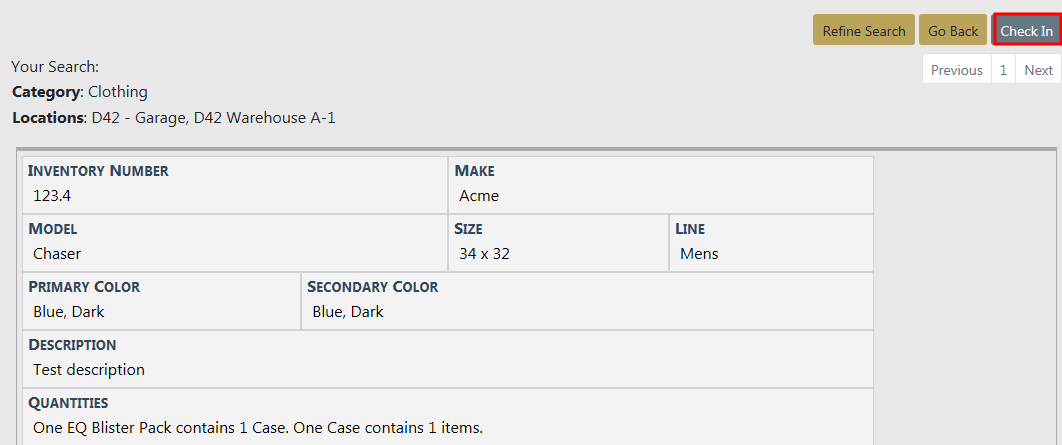Click the Line value Mens

pos(699,253)
